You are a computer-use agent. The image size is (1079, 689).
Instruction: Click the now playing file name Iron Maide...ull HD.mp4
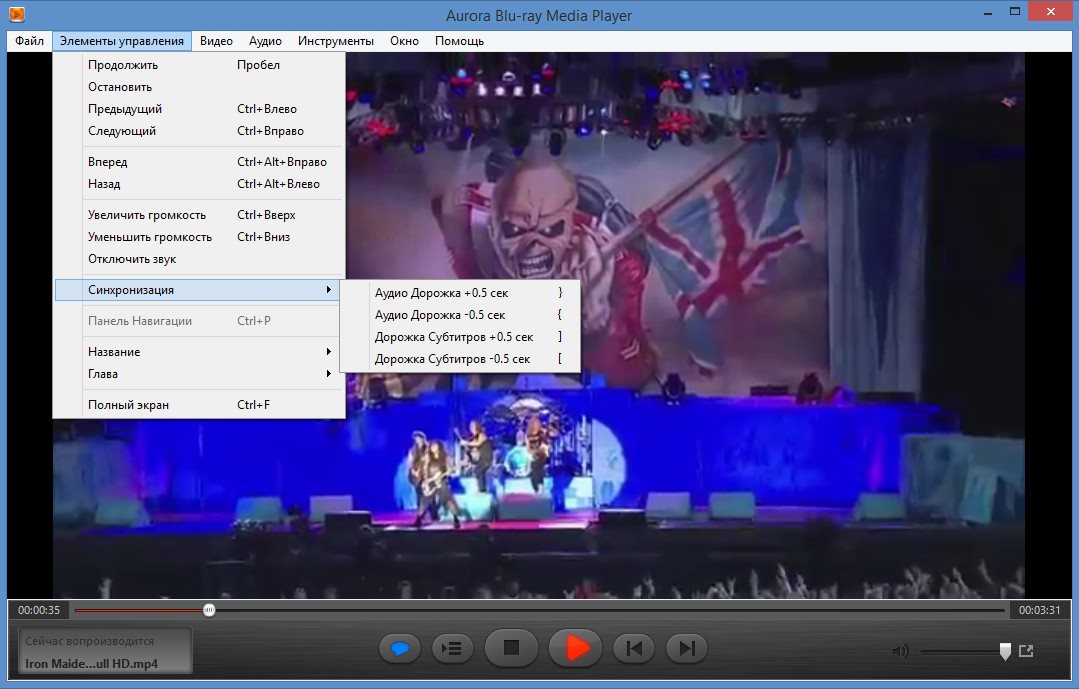92,664
